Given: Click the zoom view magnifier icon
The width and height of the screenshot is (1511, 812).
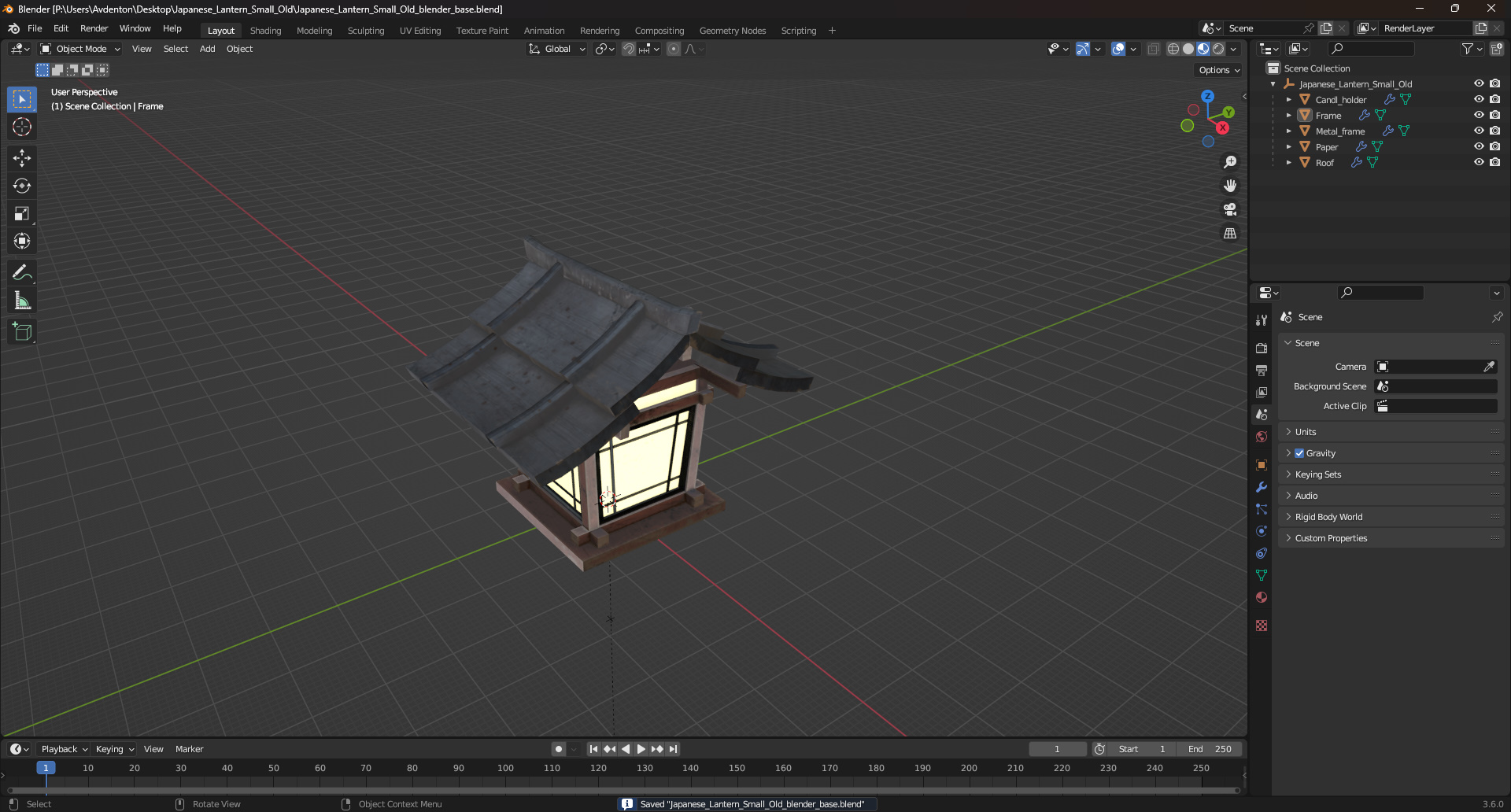Looking at the screenshot, I should 1230,162.
